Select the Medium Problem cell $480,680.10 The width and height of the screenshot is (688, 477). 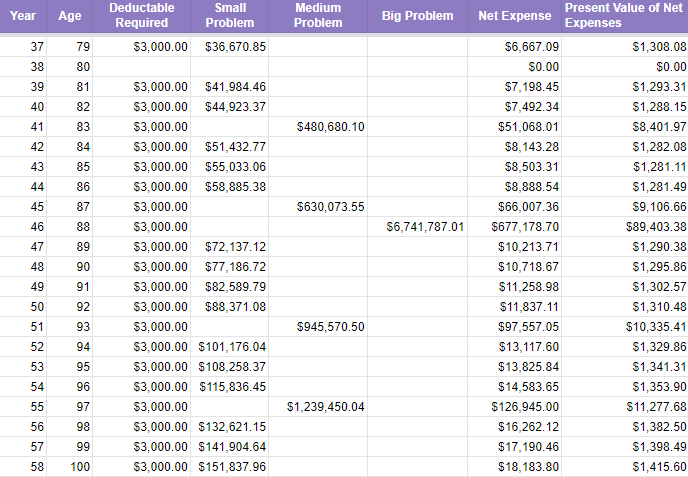318,127
